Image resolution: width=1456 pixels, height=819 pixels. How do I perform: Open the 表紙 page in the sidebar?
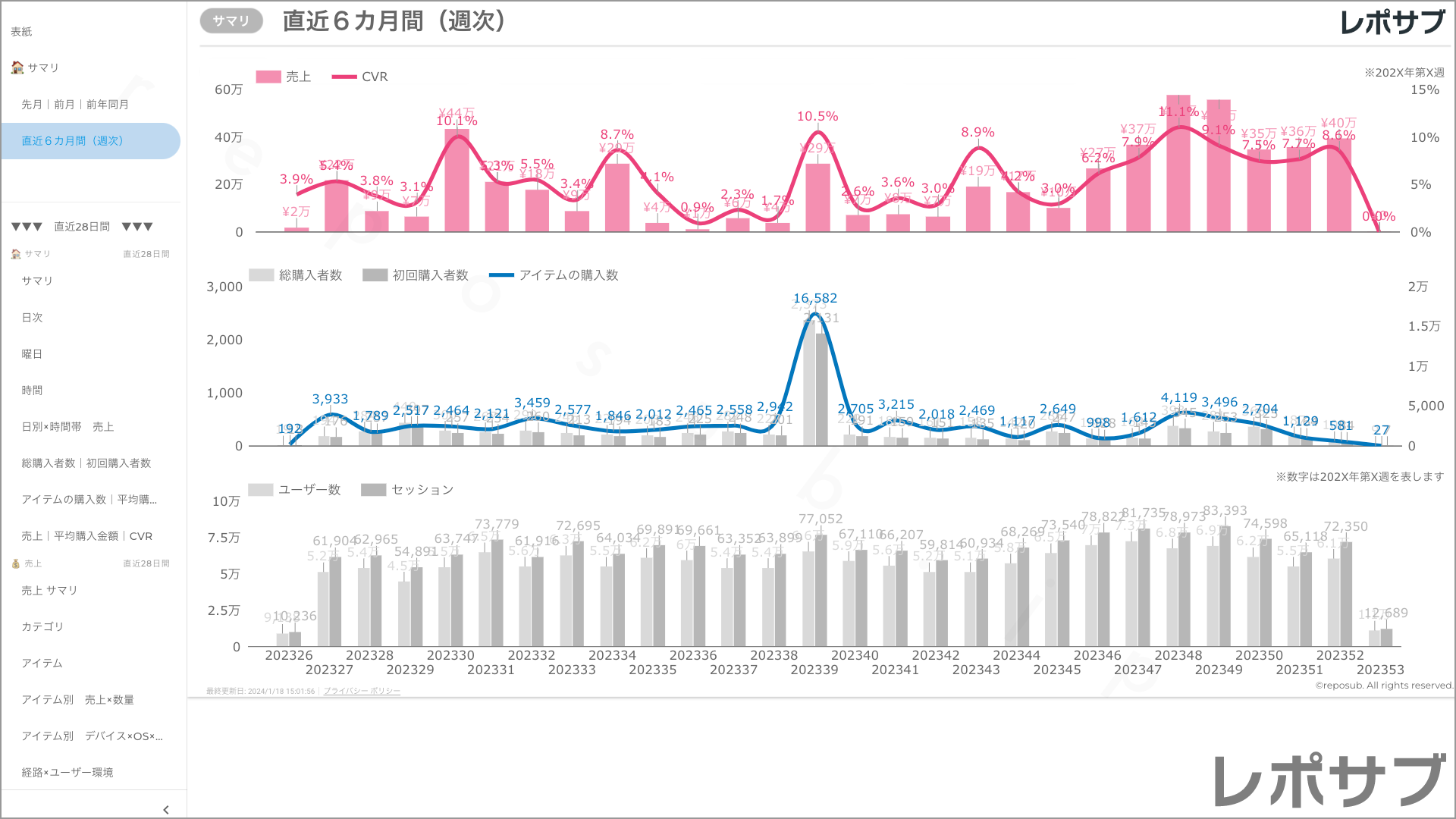(21, 31)
